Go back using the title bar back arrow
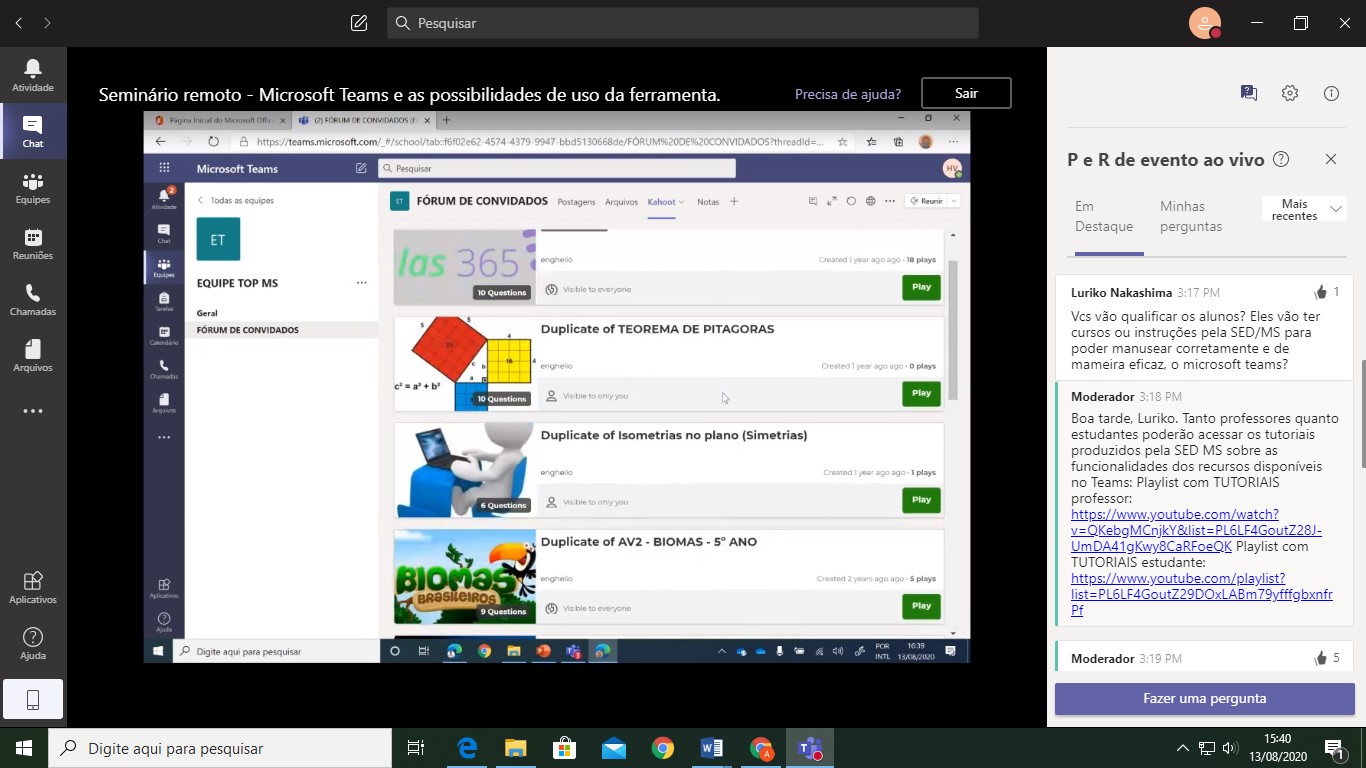 (19, 22)
